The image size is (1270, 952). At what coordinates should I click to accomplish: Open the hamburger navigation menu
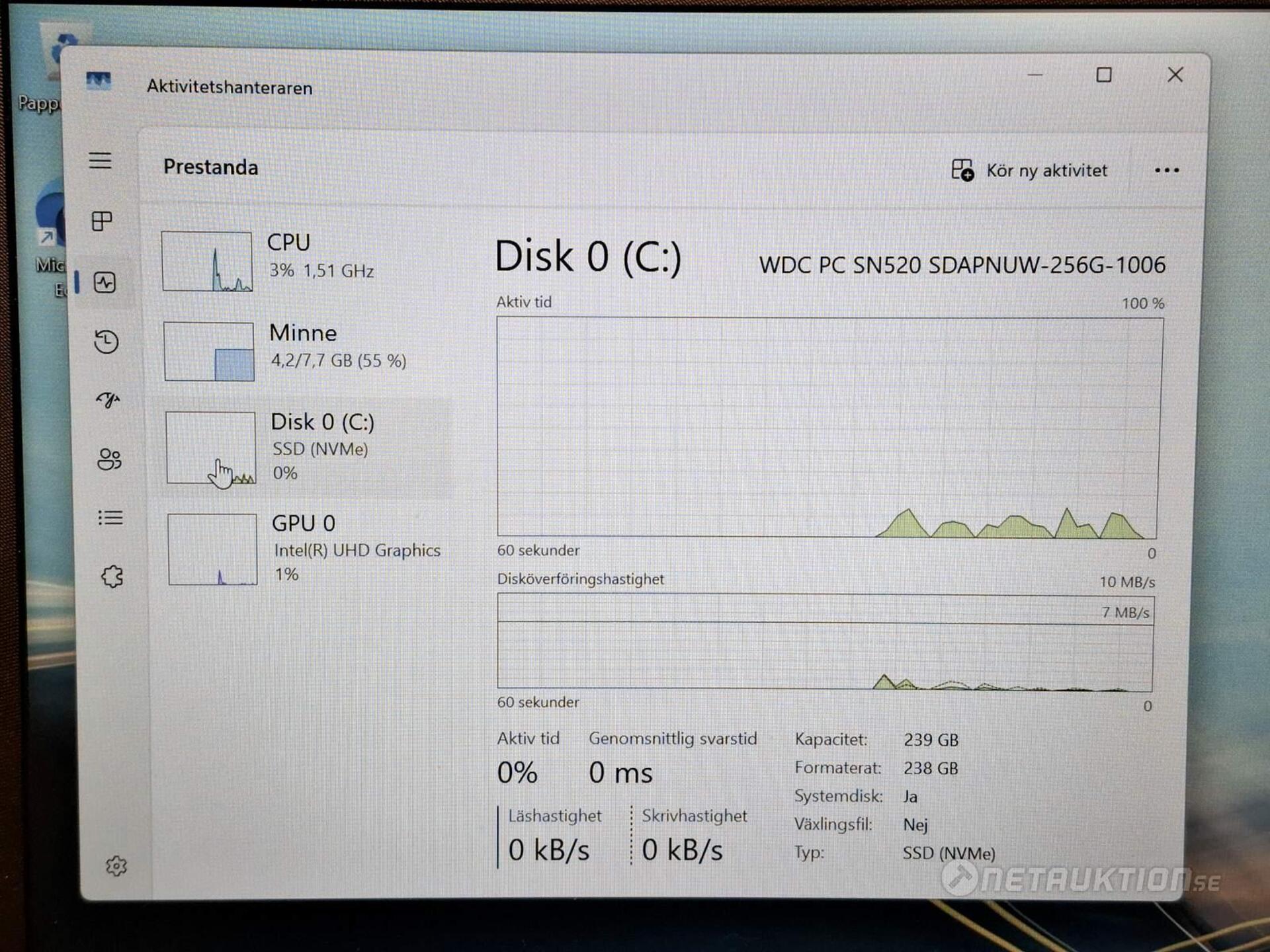tap(101, 161)
